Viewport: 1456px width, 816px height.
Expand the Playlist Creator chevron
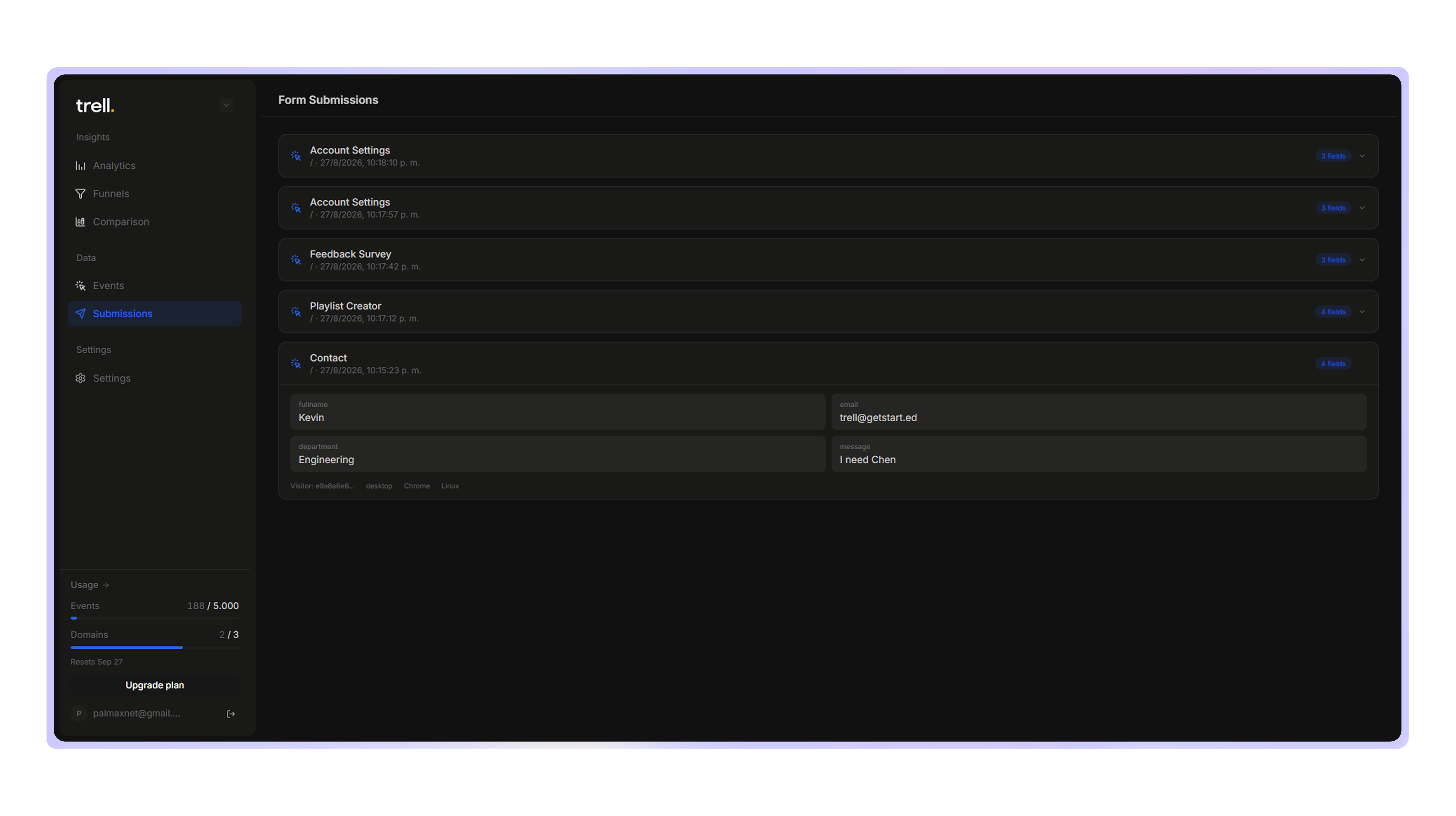pyautogui.click(x=1362, y=312)
